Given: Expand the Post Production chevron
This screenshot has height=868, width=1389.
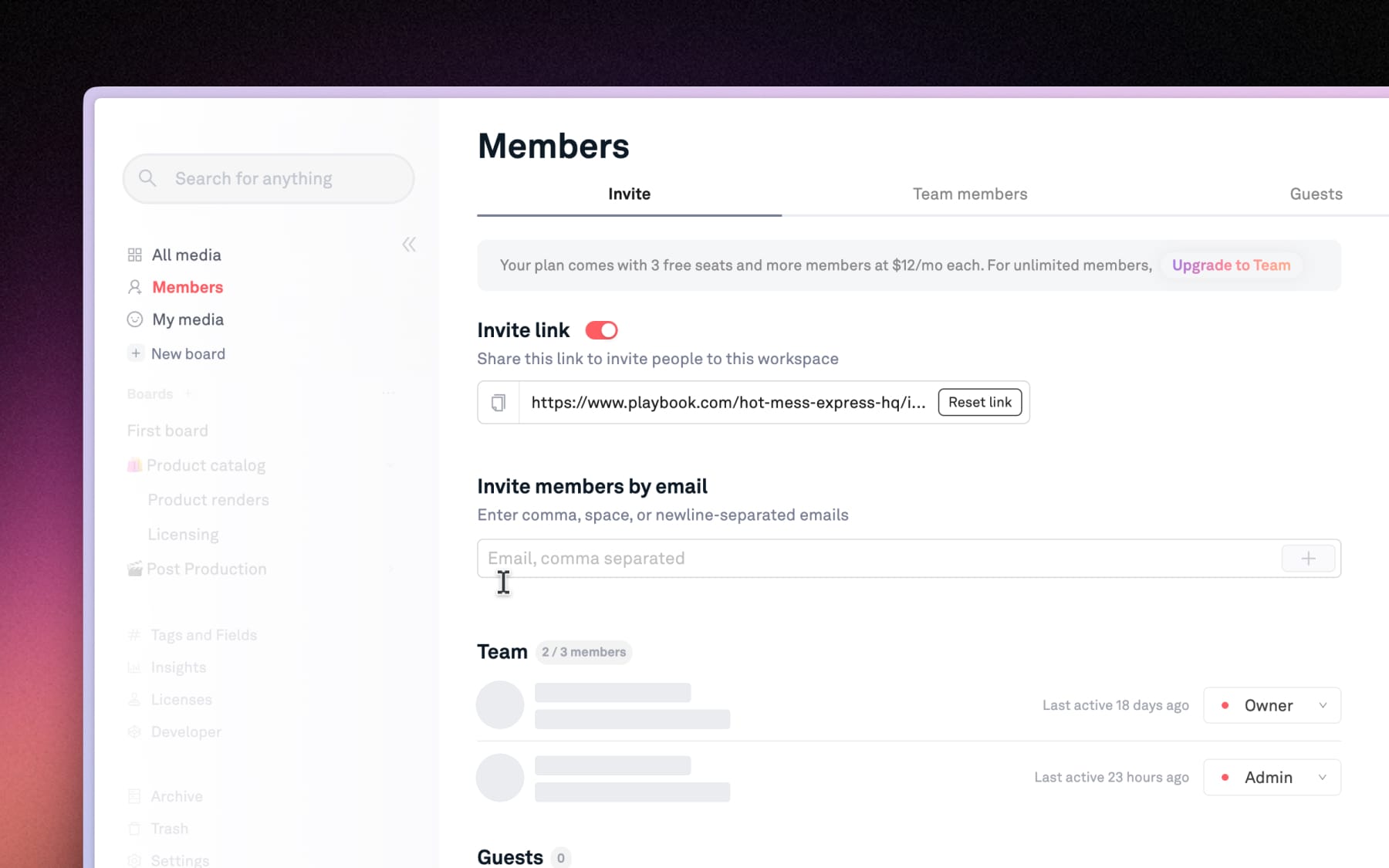Looking at the screenshot, I should pyautogui.click(x=390, y=569).
